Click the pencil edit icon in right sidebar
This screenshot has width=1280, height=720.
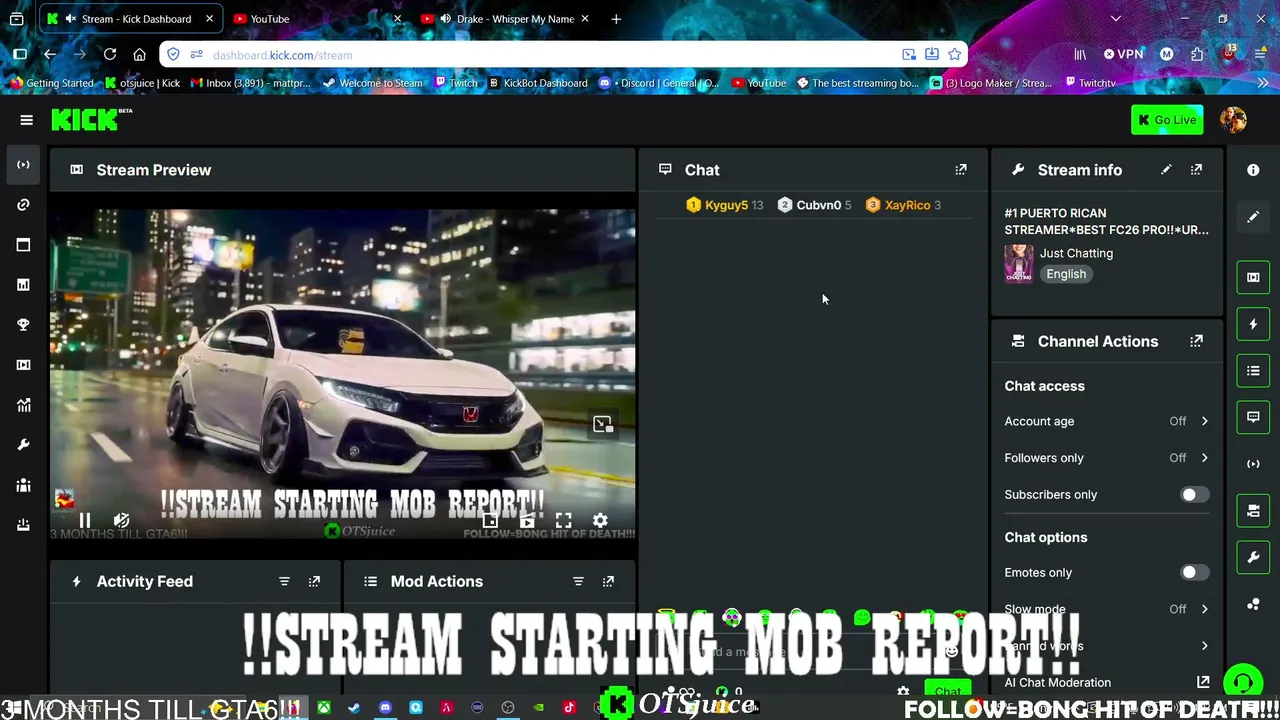coord(1253,217)
